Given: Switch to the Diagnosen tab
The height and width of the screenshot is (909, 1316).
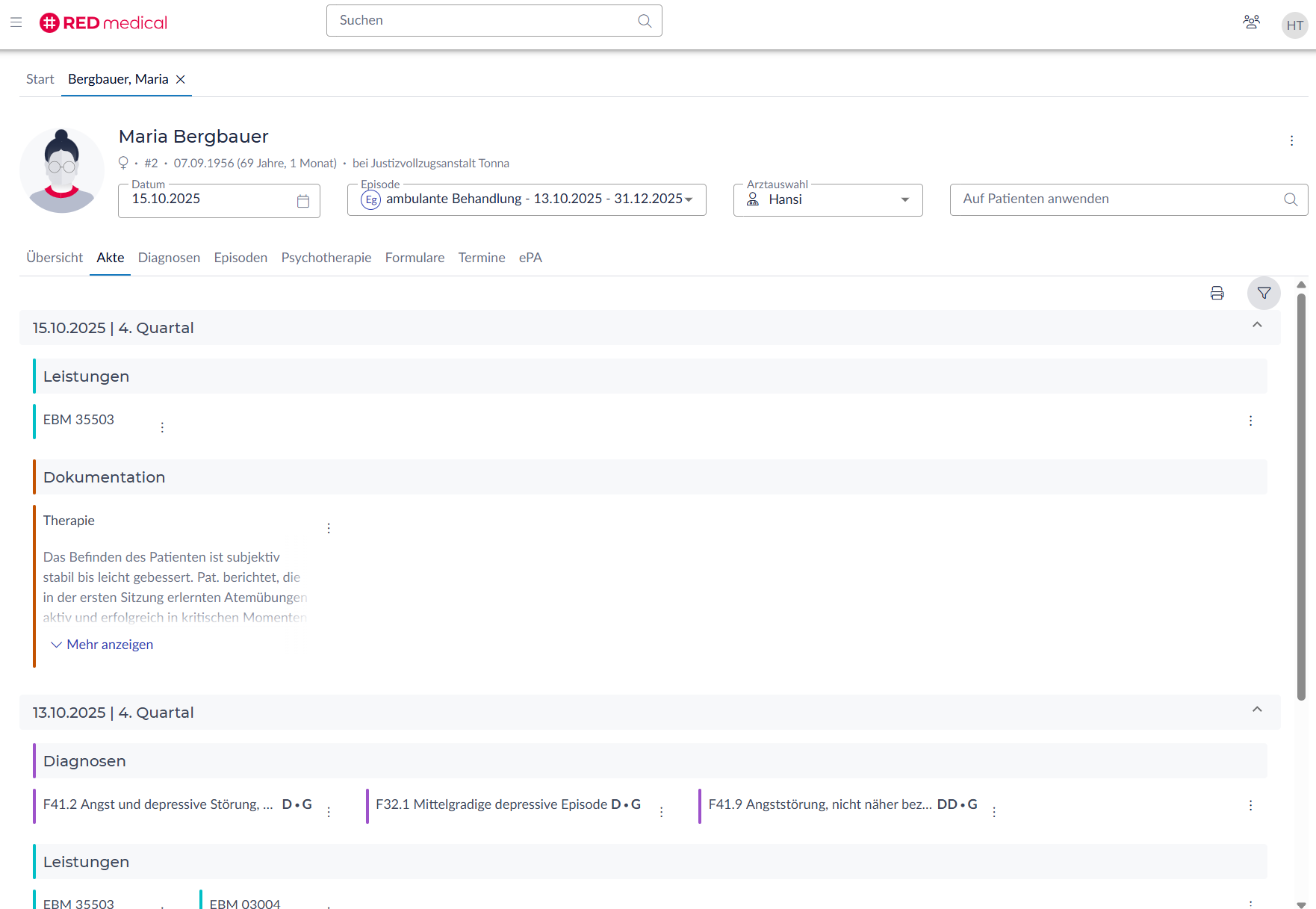Looking at the screenshot, I should pos(169,258).
